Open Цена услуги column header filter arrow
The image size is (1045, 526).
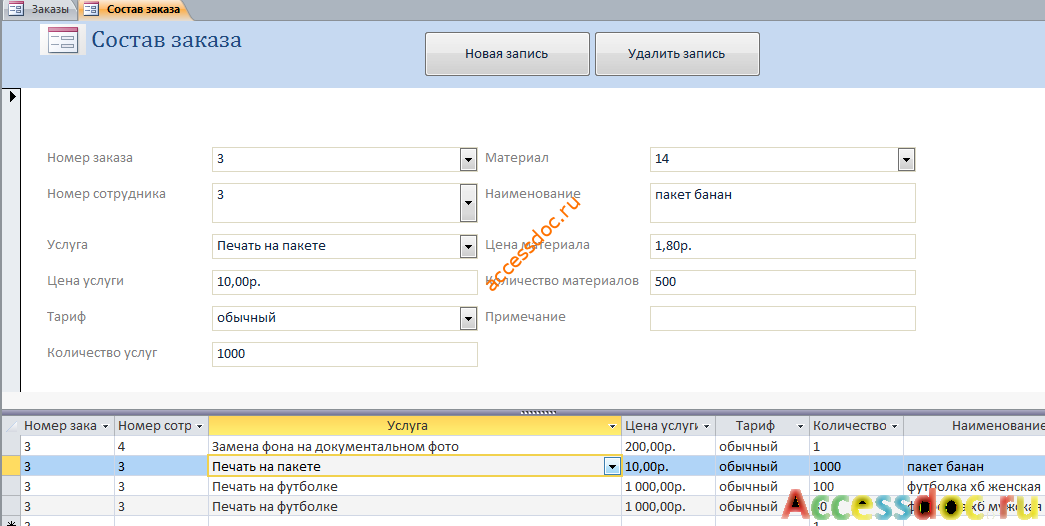click(706, 426)
